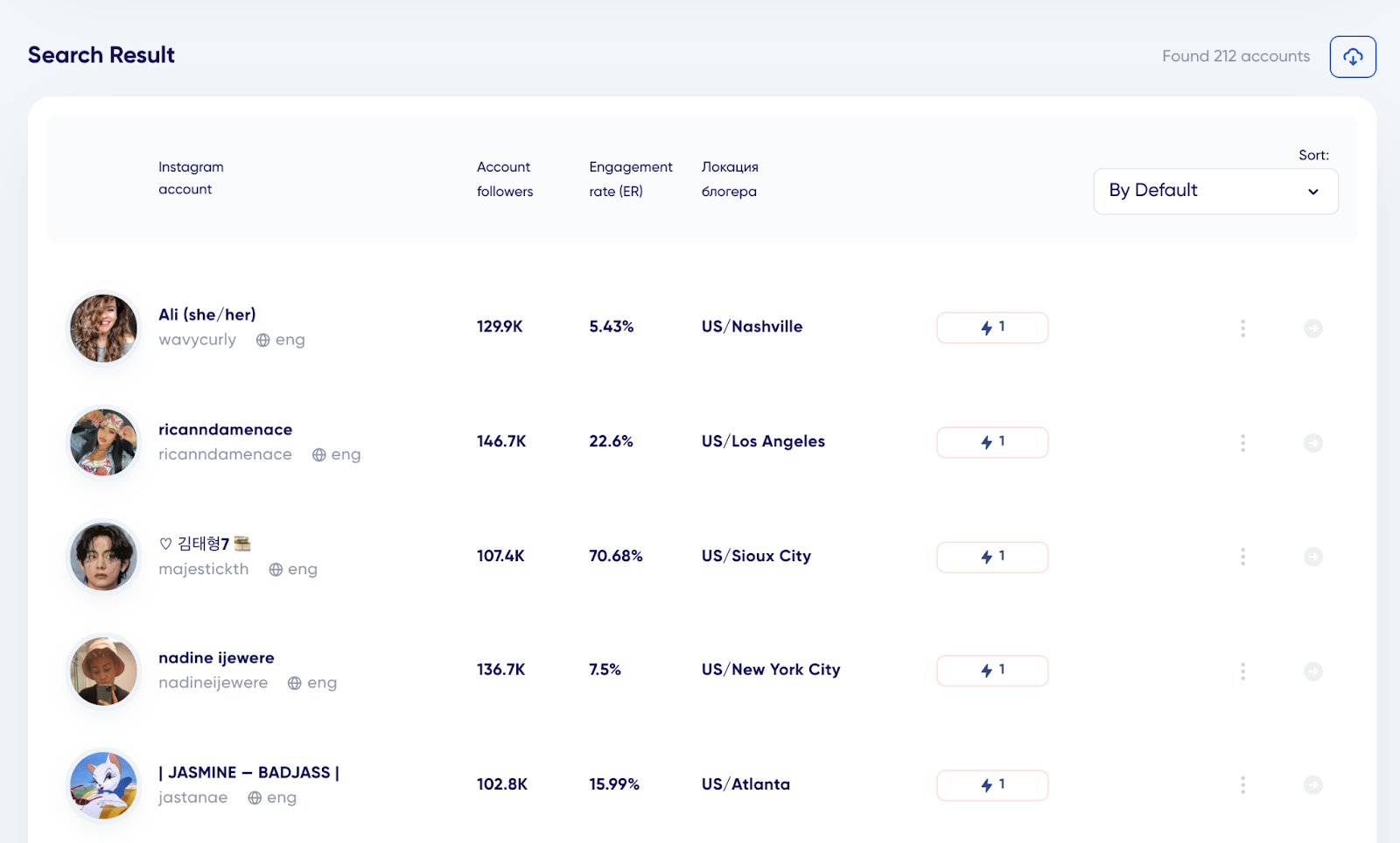Click the Account followers column header
The width and height of the screenshot is (1400, 843).
click(x=505, y=179)
